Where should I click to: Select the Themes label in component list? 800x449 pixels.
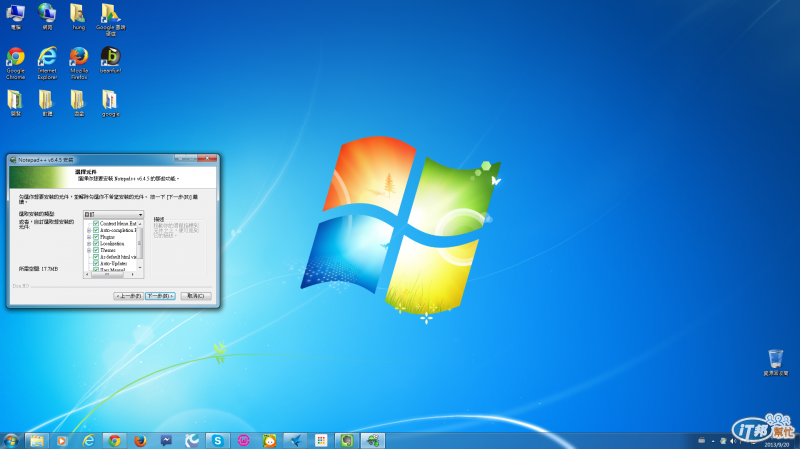pos(108,250)
